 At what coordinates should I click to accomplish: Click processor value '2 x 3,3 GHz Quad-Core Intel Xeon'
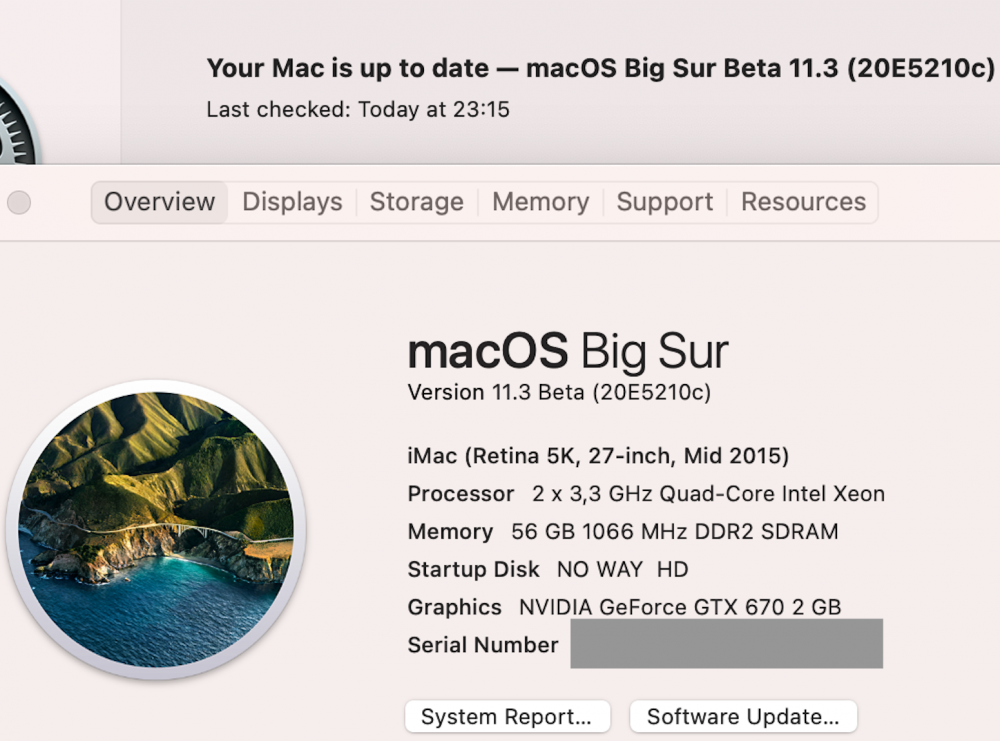tap(709, 494)
